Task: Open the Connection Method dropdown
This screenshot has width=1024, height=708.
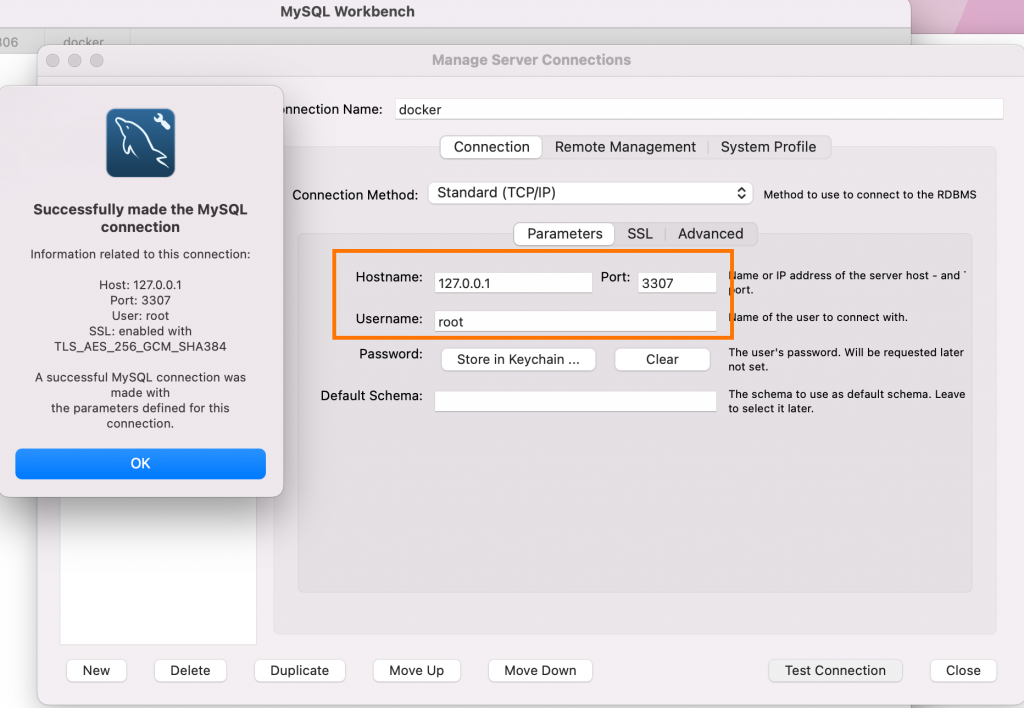Action: [590, 193]
